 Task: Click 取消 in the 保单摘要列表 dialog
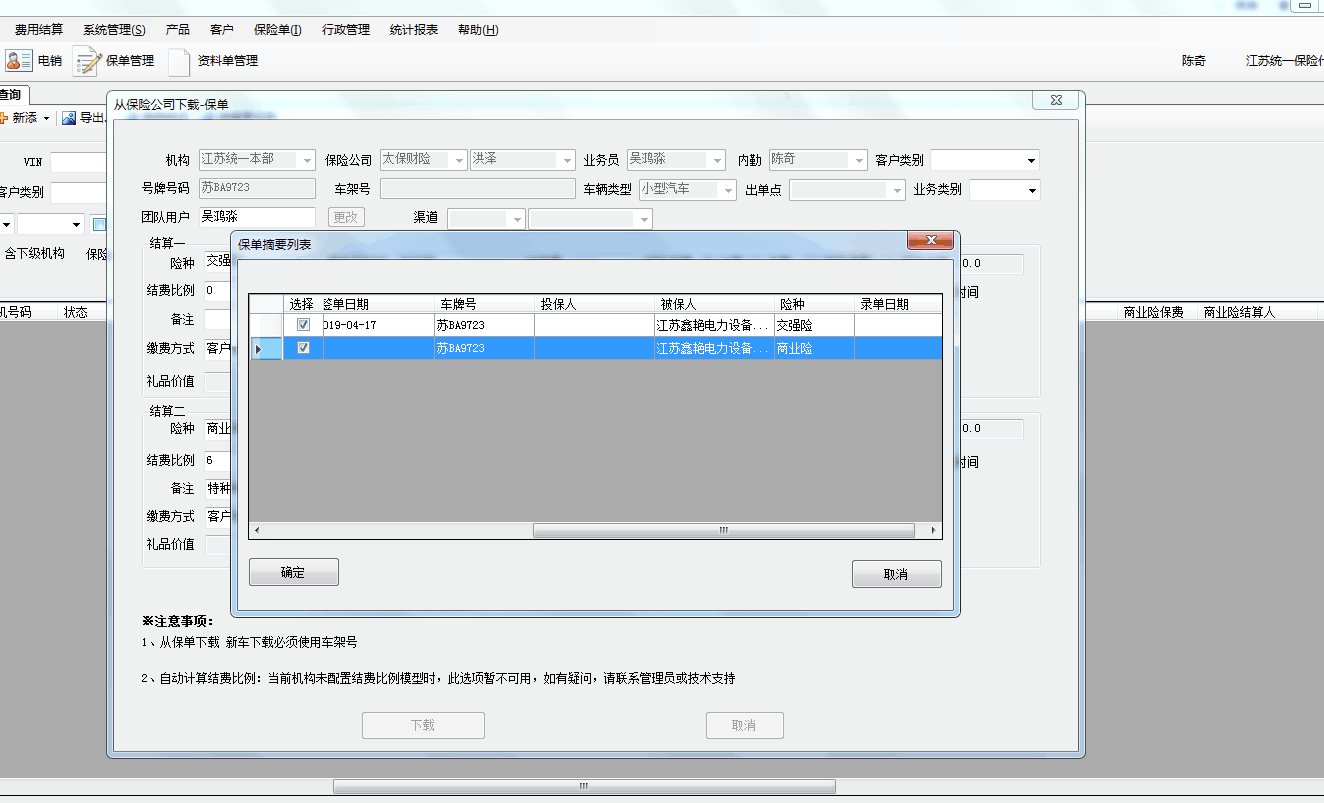tap(897, 574)
